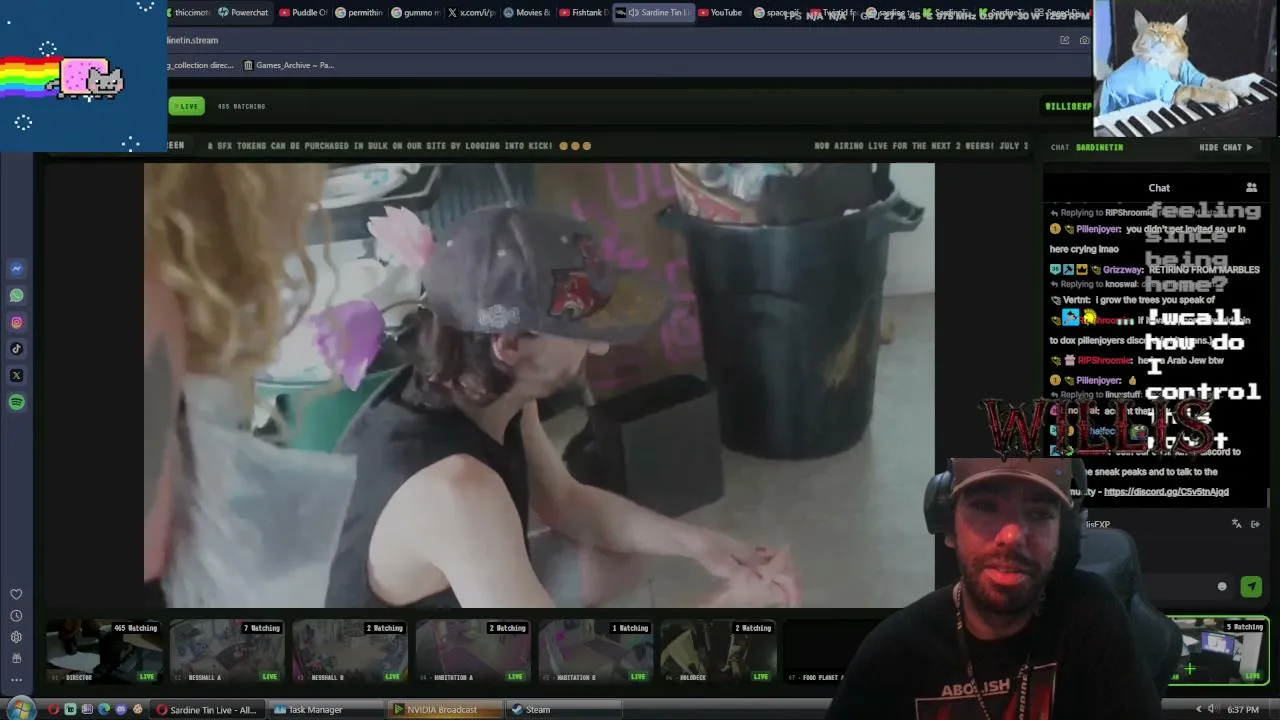Open the Games_Archive bookmark
Viewport: 1280px width, 720px height.
(289, 65)
